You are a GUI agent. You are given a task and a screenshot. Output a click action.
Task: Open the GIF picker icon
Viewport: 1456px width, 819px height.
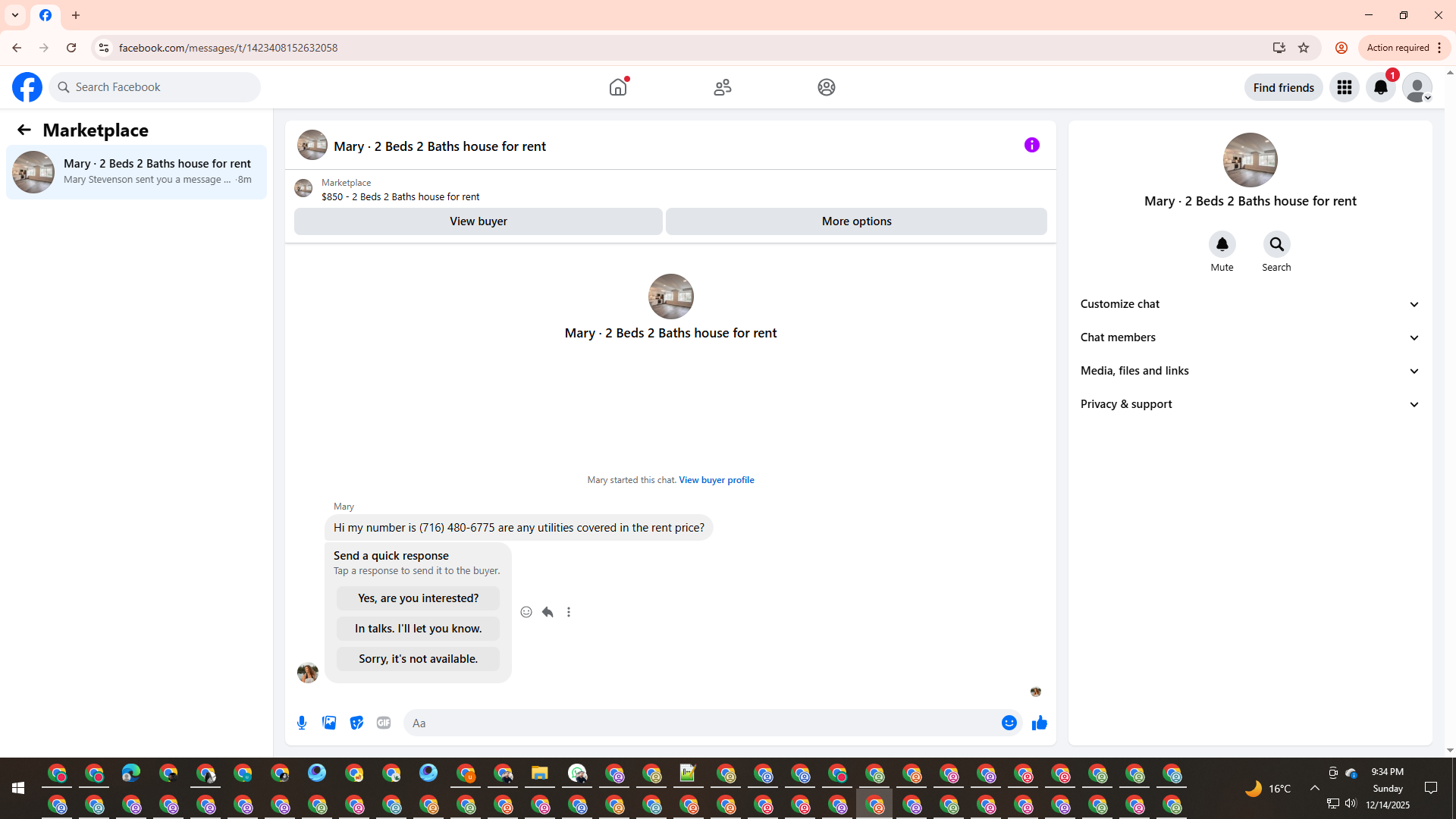tap(384, 723)
